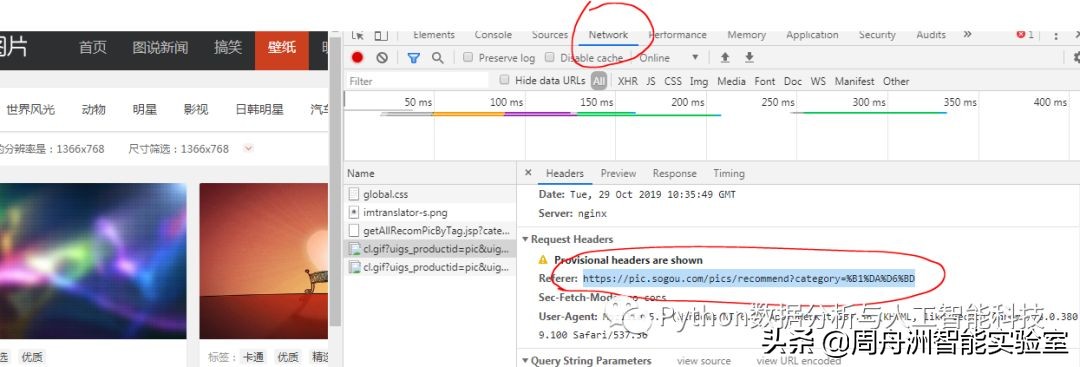Switch to the Response detail tab

pos(674,174)
